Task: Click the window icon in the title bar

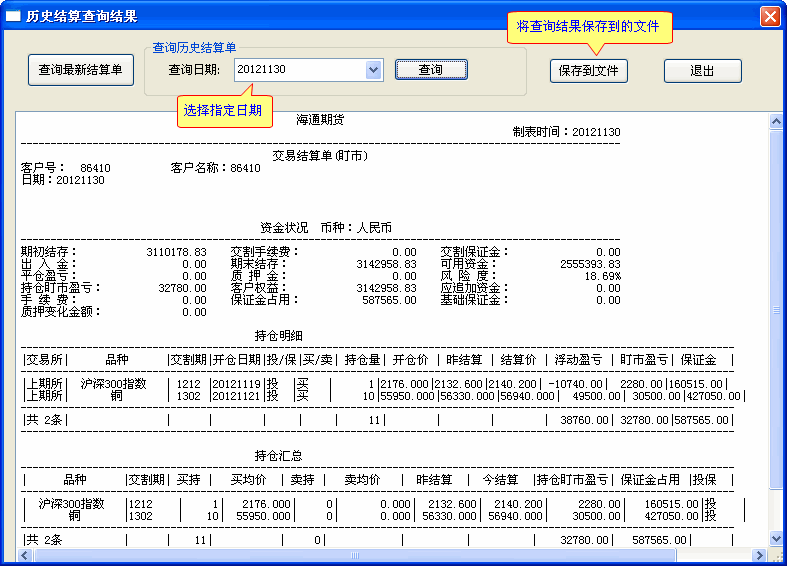Action: (x=13, y=17)
